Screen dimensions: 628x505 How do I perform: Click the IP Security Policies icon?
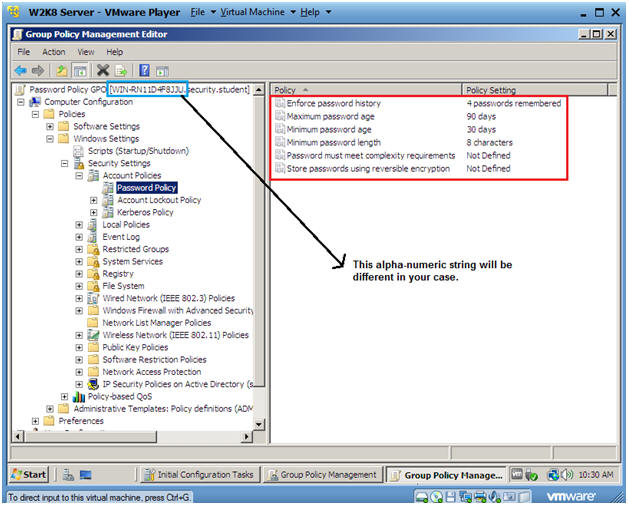click(x=93, y=384)
